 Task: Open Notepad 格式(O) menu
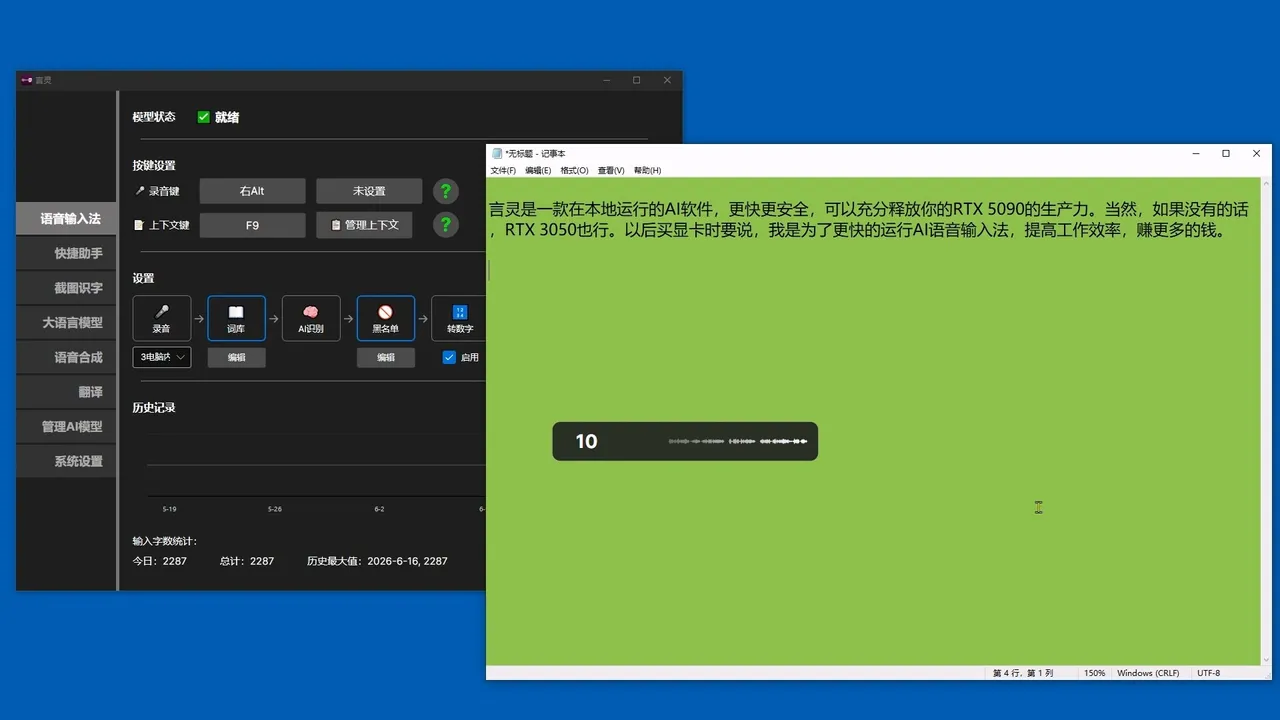[574, 170]
